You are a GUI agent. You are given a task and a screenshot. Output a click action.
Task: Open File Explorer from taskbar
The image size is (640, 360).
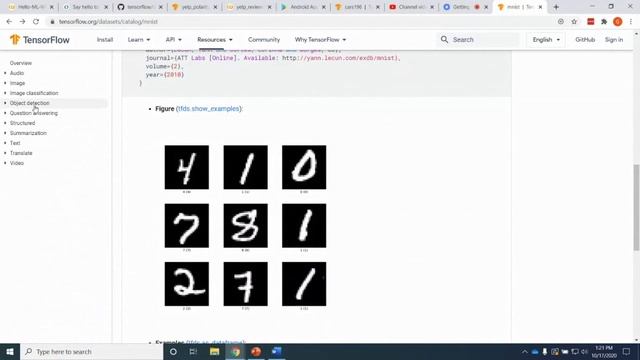tap(214, 351)
